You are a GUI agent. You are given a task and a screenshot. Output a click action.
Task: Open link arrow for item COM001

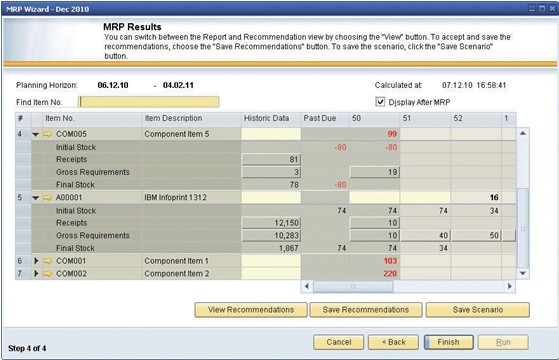coord(47,261)
